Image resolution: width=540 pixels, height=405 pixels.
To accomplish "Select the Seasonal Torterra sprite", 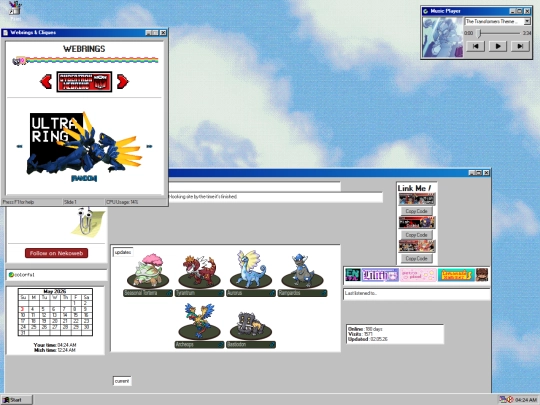I will [148, 271].
